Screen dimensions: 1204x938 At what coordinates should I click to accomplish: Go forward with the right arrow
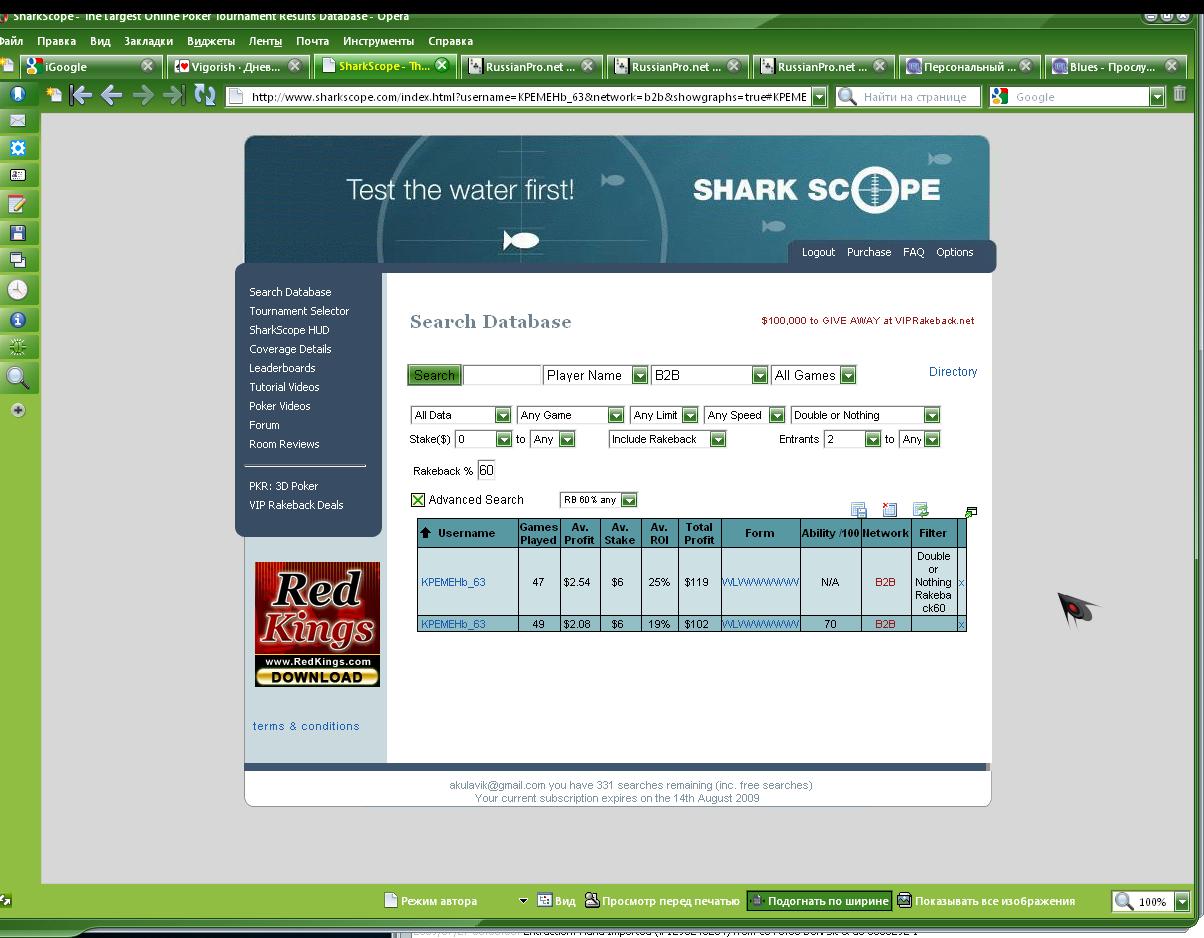(x=143, y=95)
